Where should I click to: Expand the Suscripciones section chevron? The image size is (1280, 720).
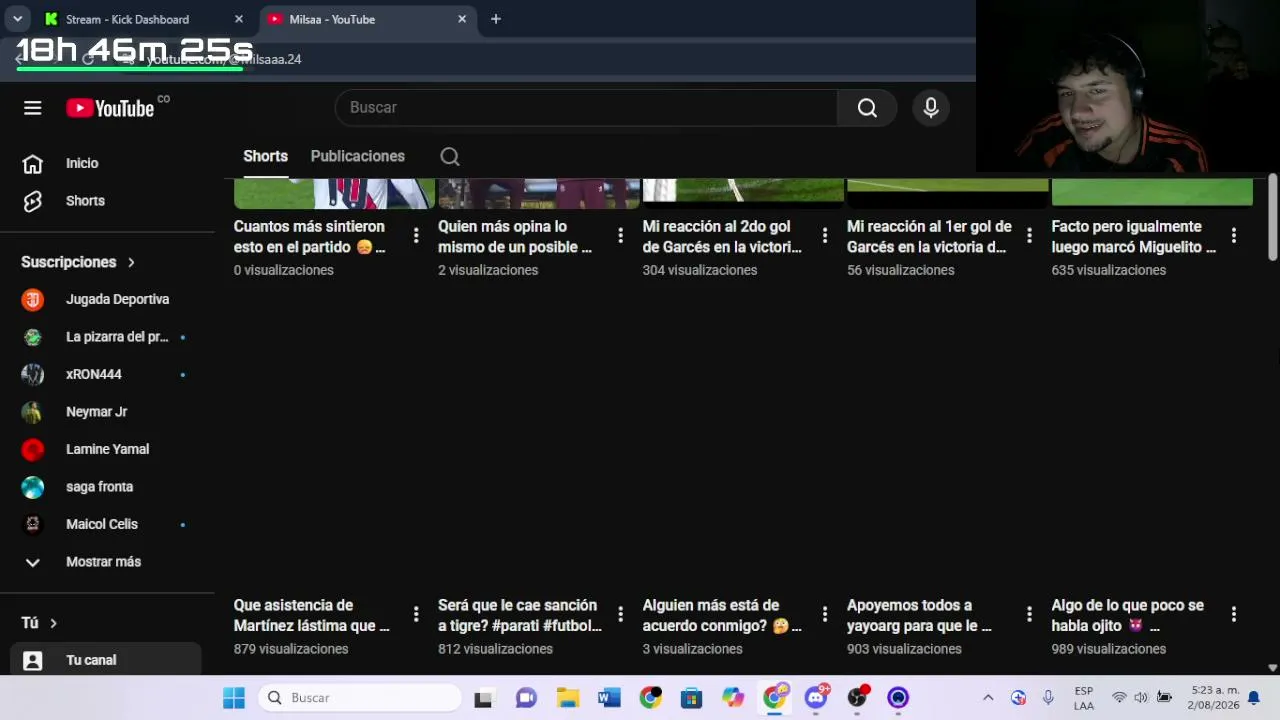(x=131, y=262)
